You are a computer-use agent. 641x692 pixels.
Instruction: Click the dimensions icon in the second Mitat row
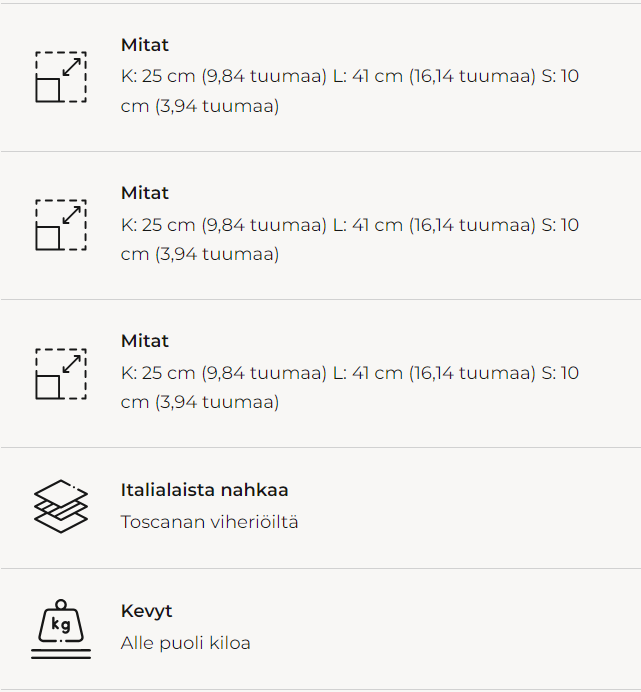pos(61,225)
